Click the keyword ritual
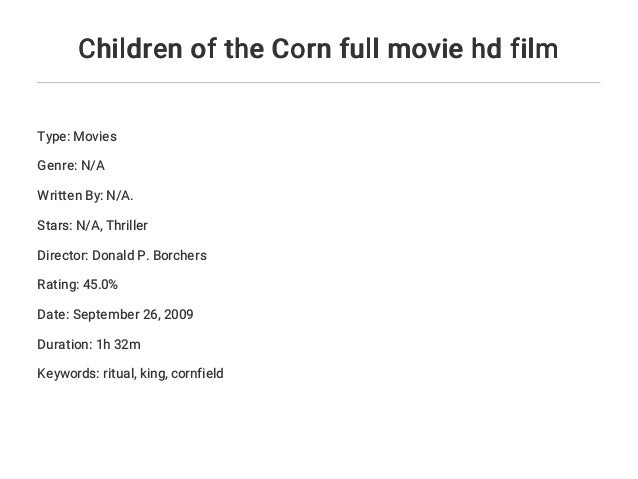The image size is (638, 479). tap(119, 374)
